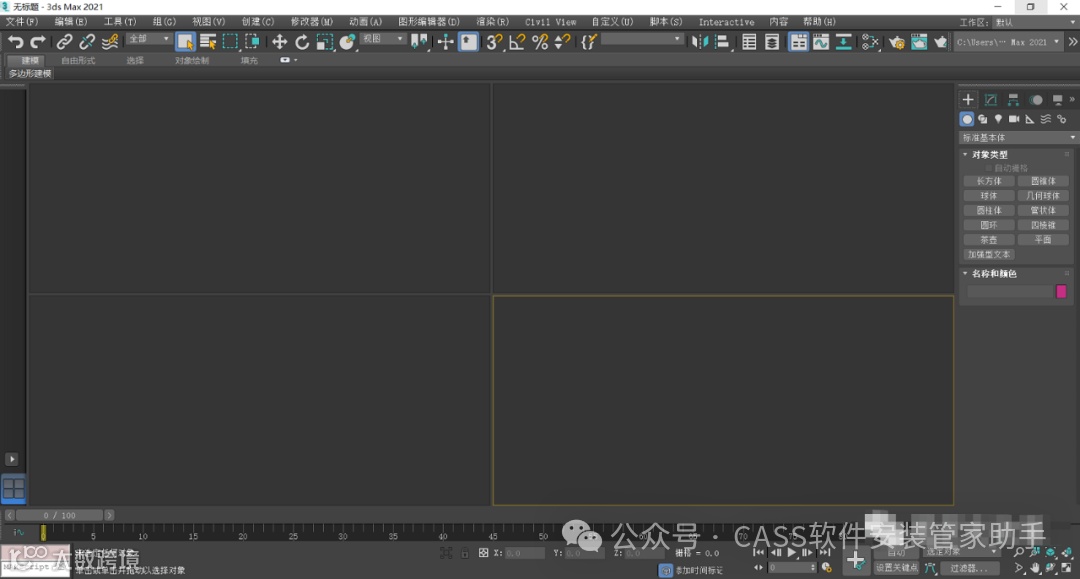The width and height of the screenshot is (1080, 579).
Task: Toggle the Ribbon display button
Action: [x=798, y=42]
